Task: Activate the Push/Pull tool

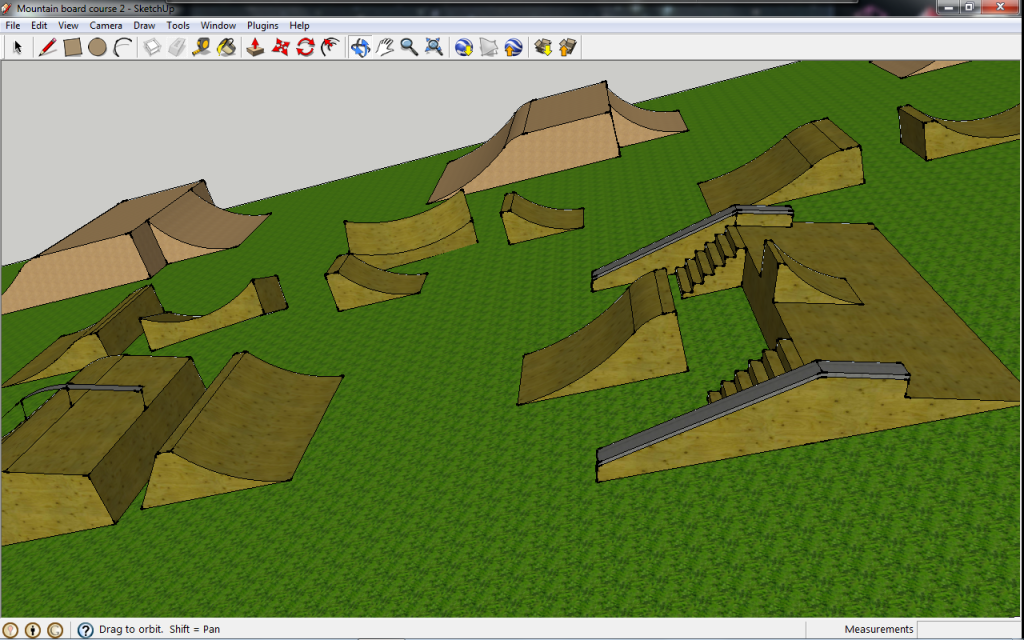Action: point(255,47)
